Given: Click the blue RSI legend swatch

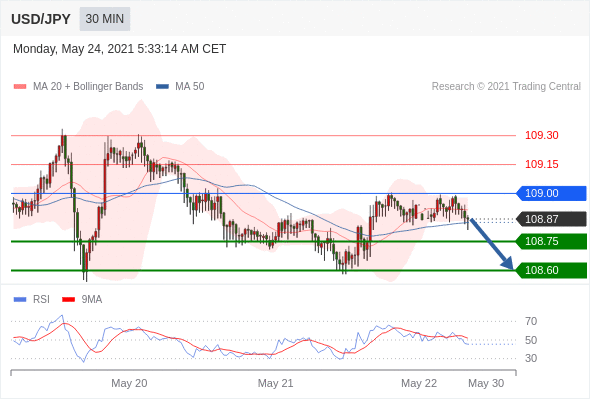Looking at the screenshot, I should click(20, 300).
